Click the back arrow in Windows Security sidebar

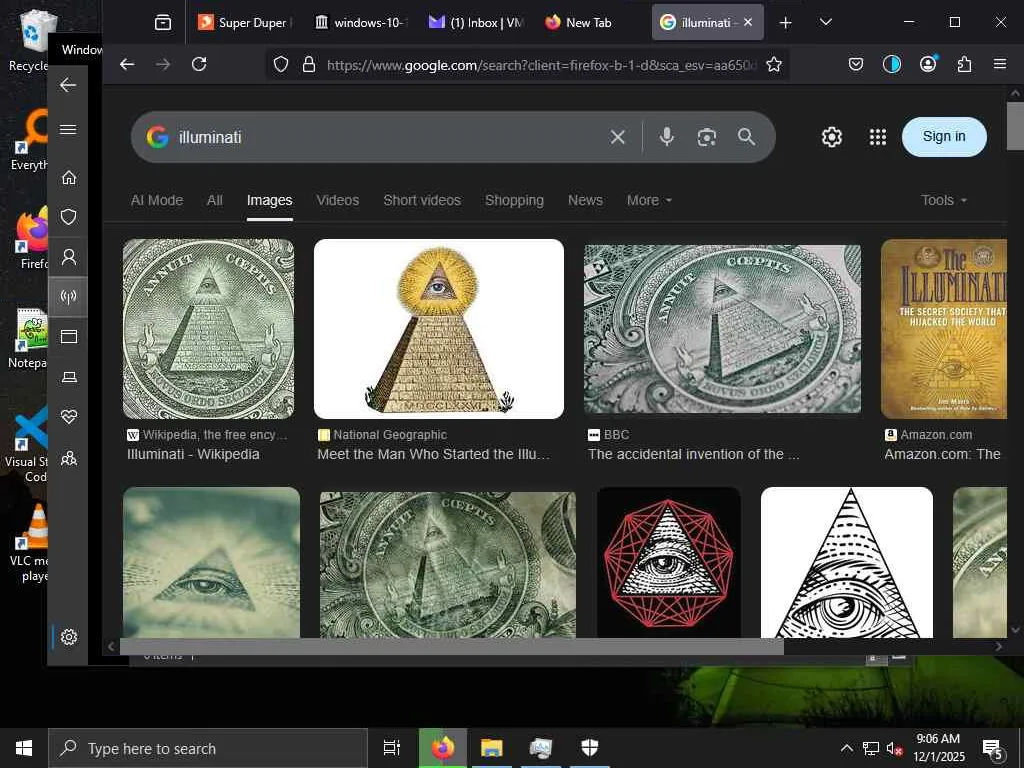(x=68, y=85)
